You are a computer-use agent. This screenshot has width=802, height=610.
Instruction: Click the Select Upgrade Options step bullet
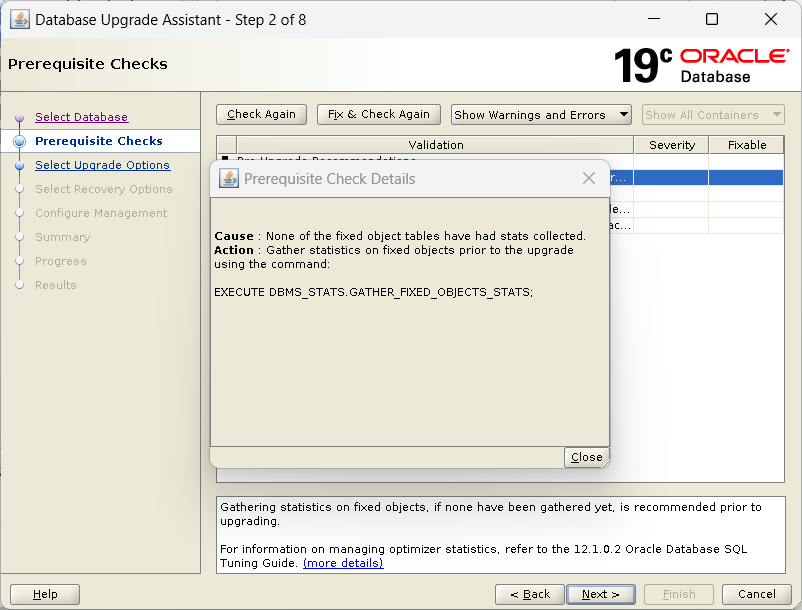click(19, 166)
